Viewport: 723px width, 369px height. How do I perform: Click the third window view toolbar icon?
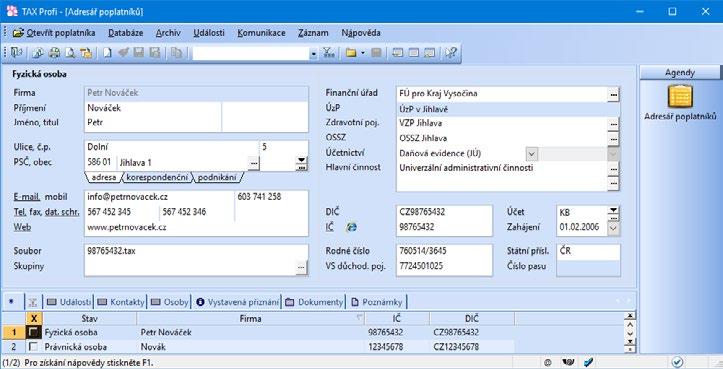(429, 53)
